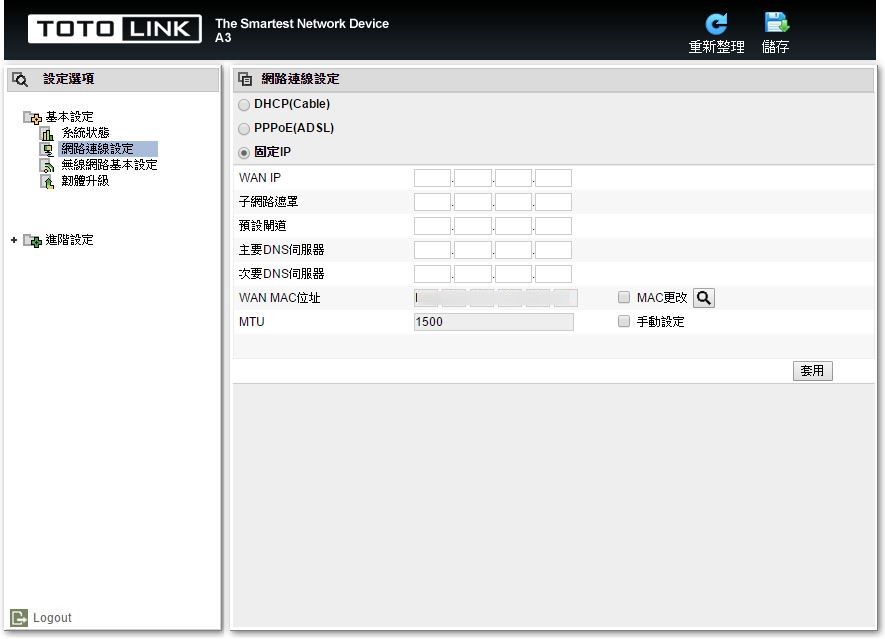Click the 網路連線設定 network icon in tree
The image size is (885, 639).
click(x=47, y=150)
